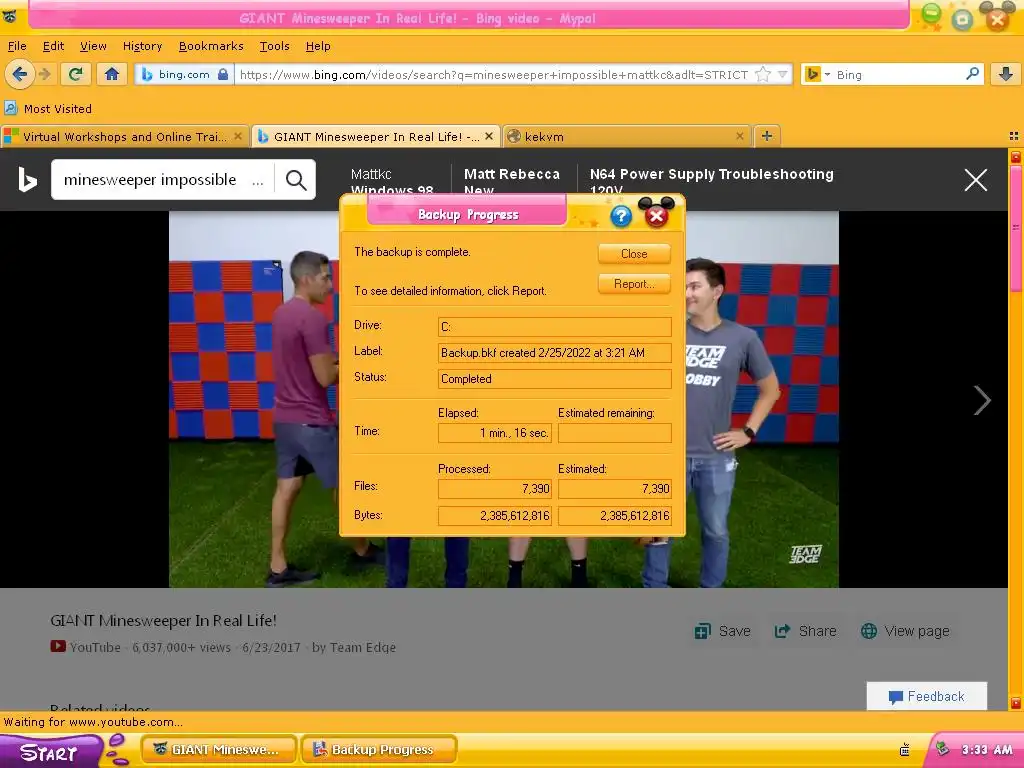Go to next video with right chevron
1024x768 pixels.
click(982, 400)
